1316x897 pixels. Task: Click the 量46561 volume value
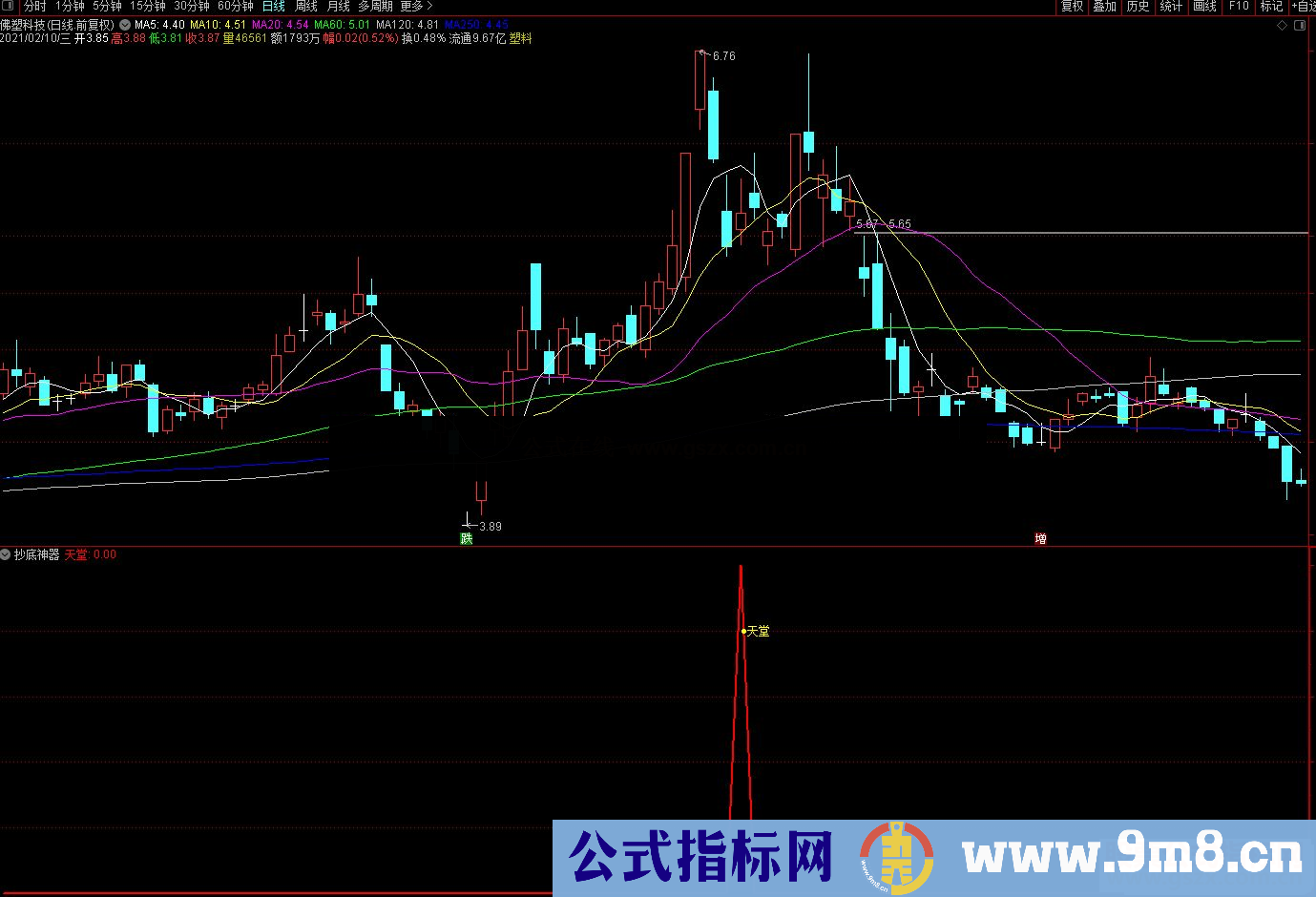(245, 39)
